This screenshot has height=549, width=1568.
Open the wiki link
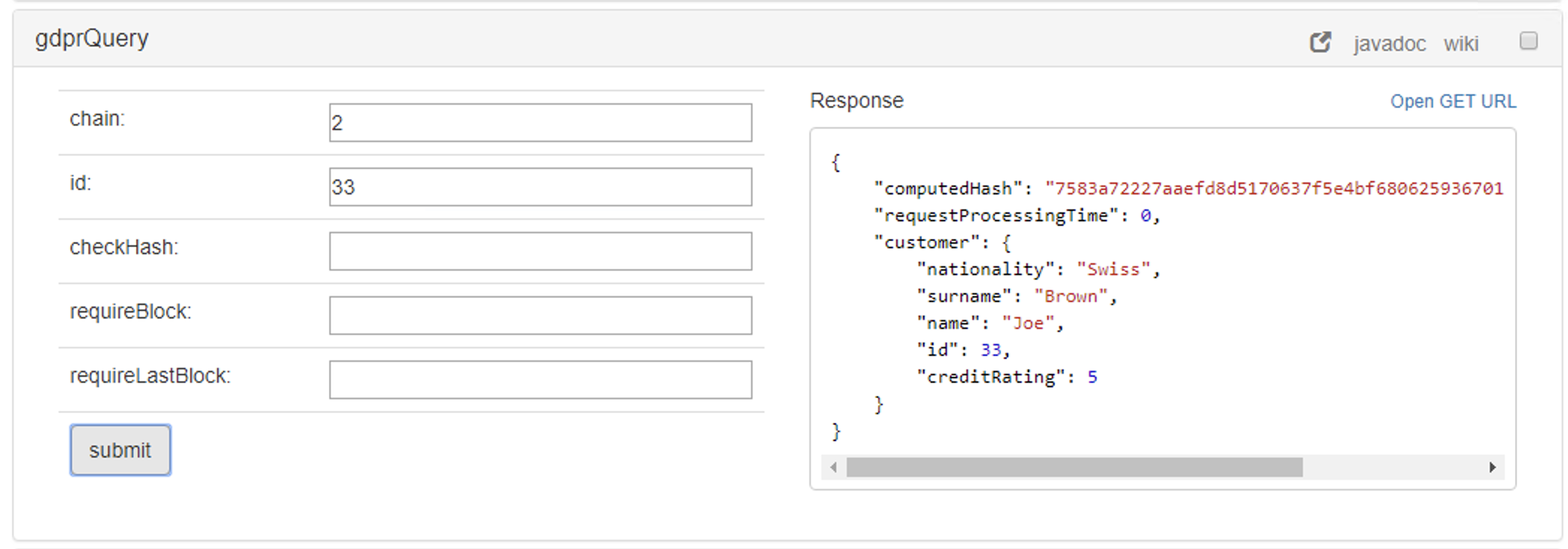(x=1461, y=44)
